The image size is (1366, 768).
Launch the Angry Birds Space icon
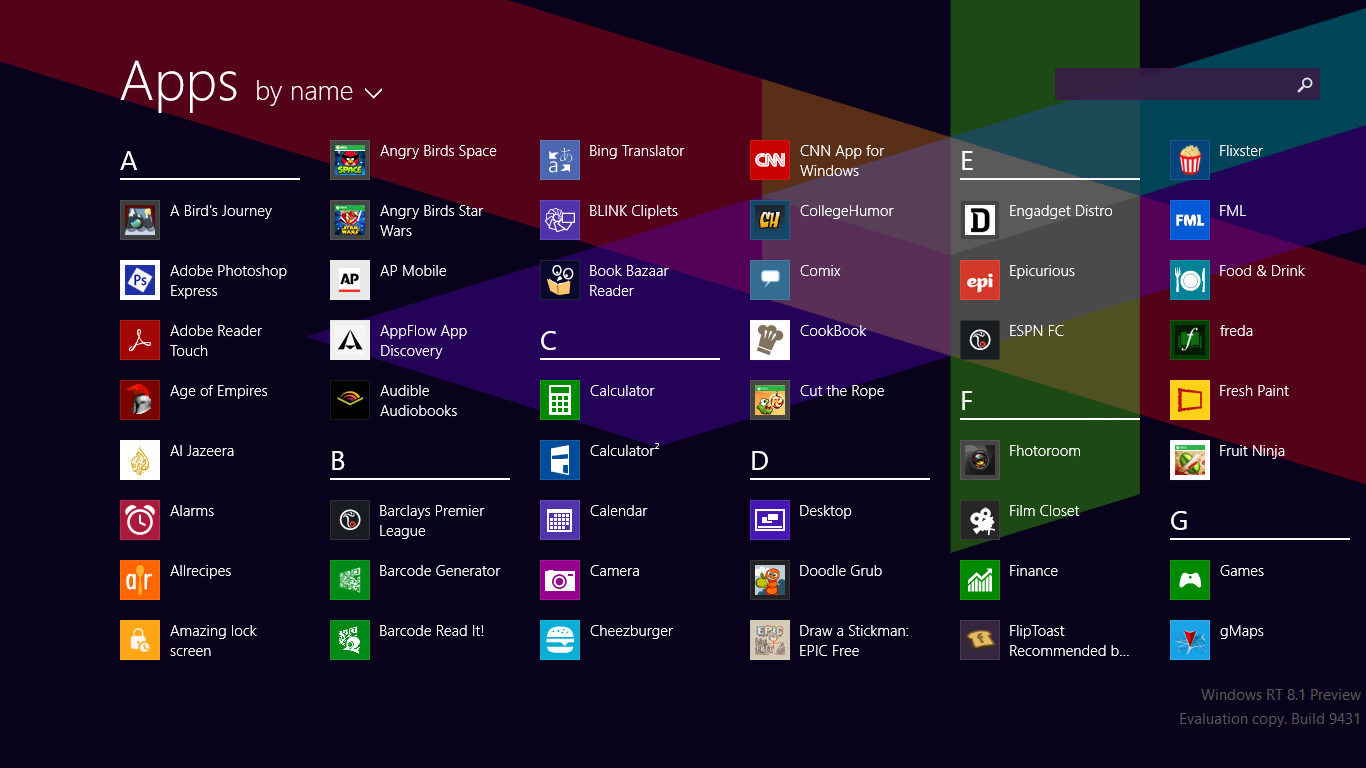tap(350, 160)
